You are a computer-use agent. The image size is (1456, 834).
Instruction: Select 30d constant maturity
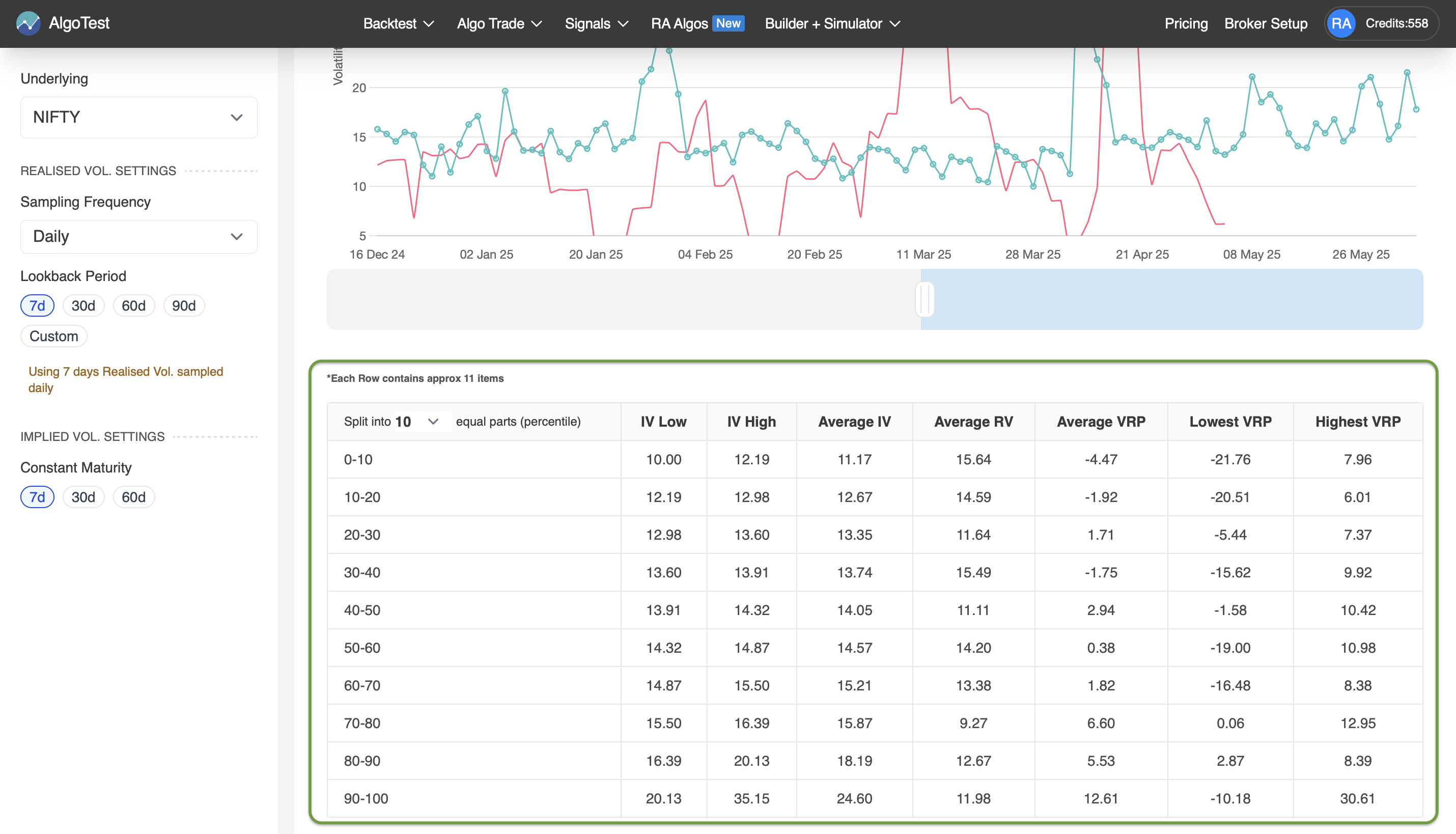pyautogui.click(x=83, y=496)
